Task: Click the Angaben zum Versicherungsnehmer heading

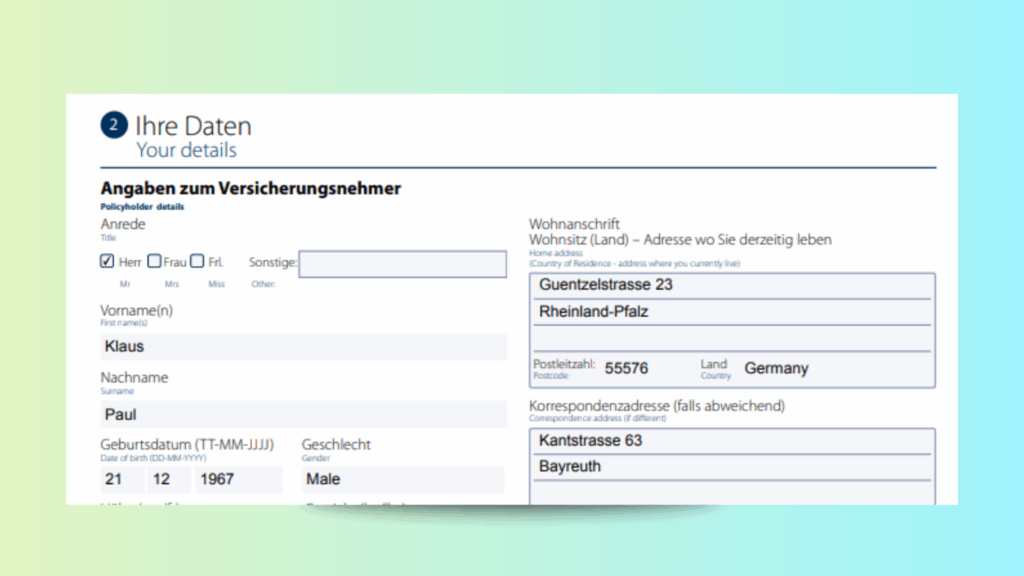Action: tap(250, 188)
